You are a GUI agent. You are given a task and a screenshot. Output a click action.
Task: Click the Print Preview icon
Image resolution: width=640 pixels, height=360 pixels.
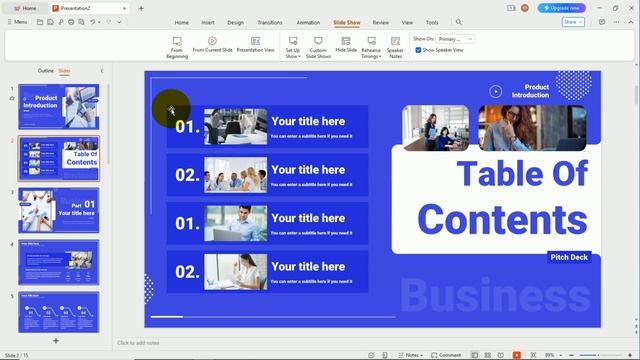(x=82, y=22)
